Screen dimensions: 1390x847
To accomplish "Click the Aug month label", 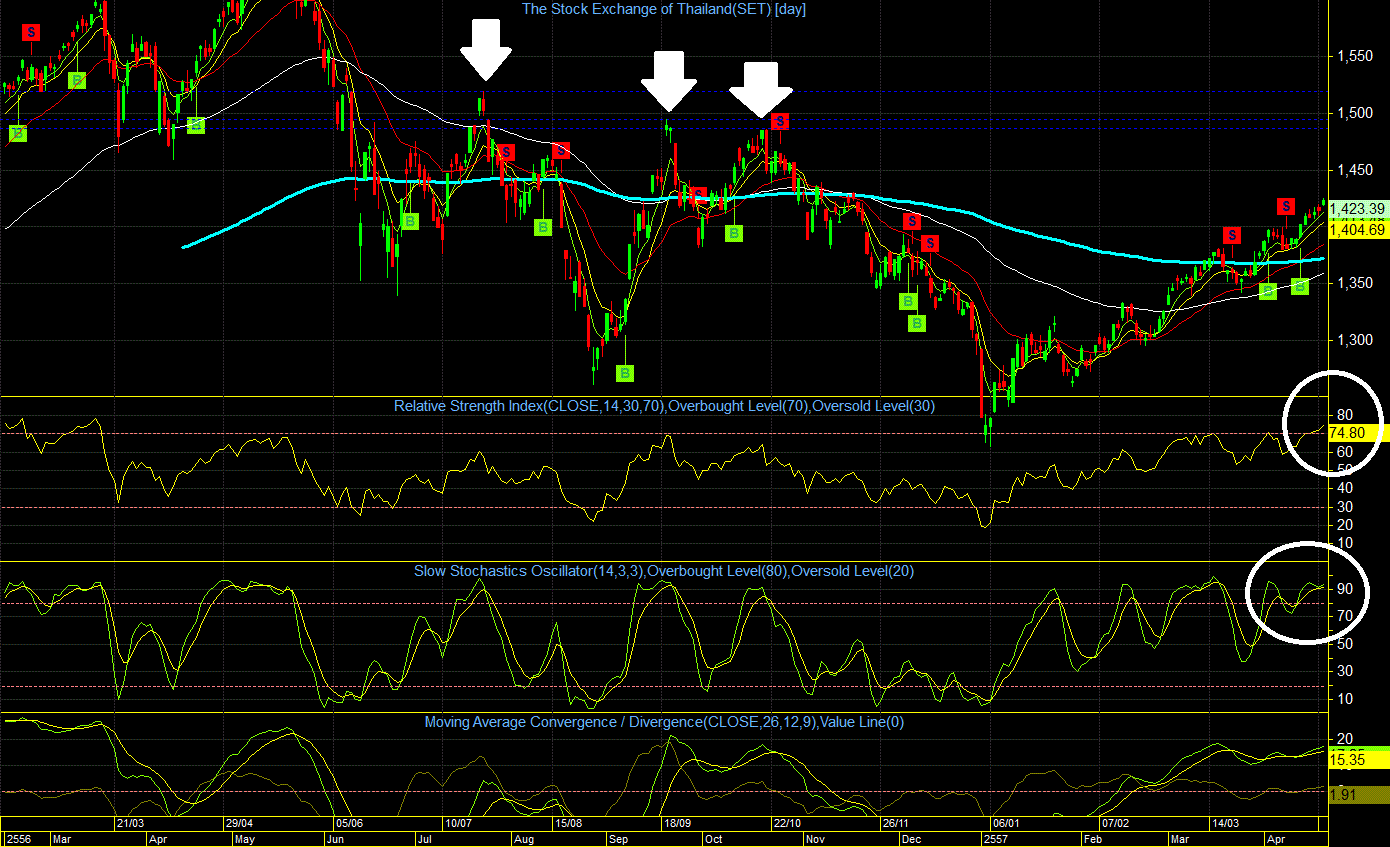I will point(526,839).
